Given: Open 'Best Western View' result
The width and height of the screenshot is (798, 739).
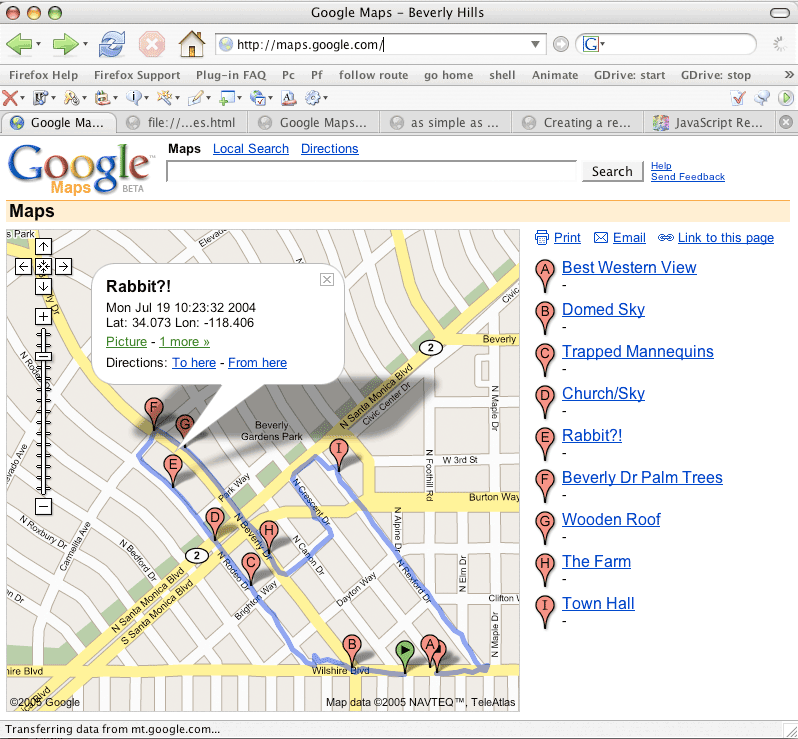Looking at the screenshot, I should (629, 268).
